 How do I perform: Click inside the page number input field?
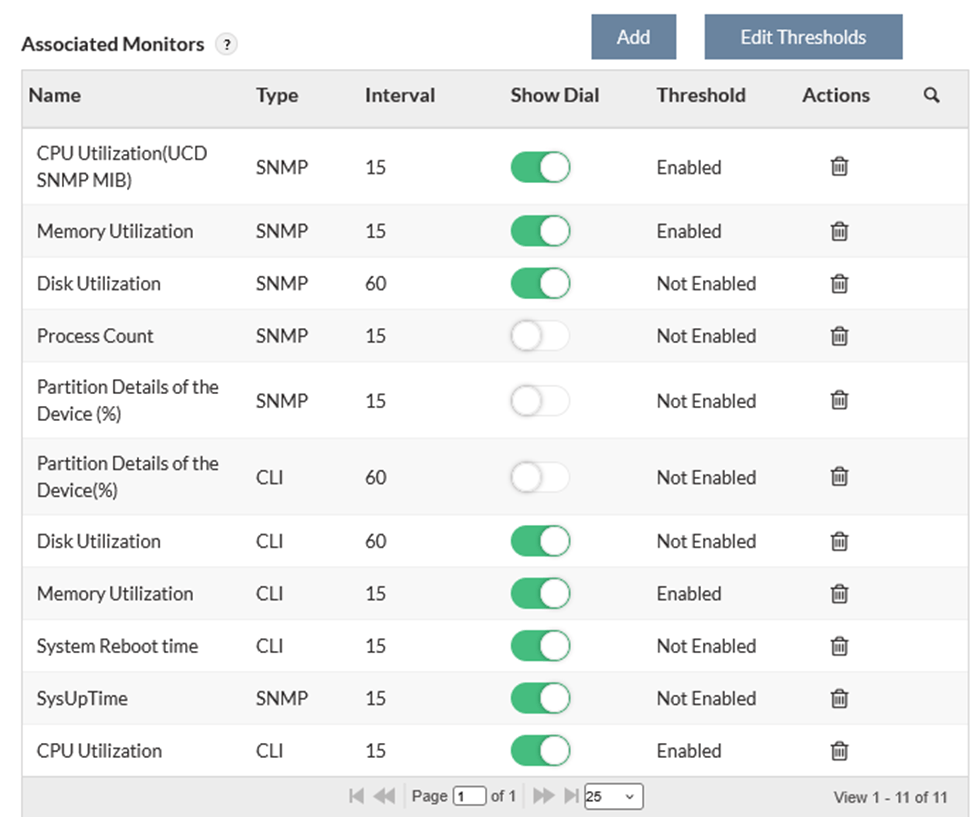pyautogui.click(x=469, y=796)
